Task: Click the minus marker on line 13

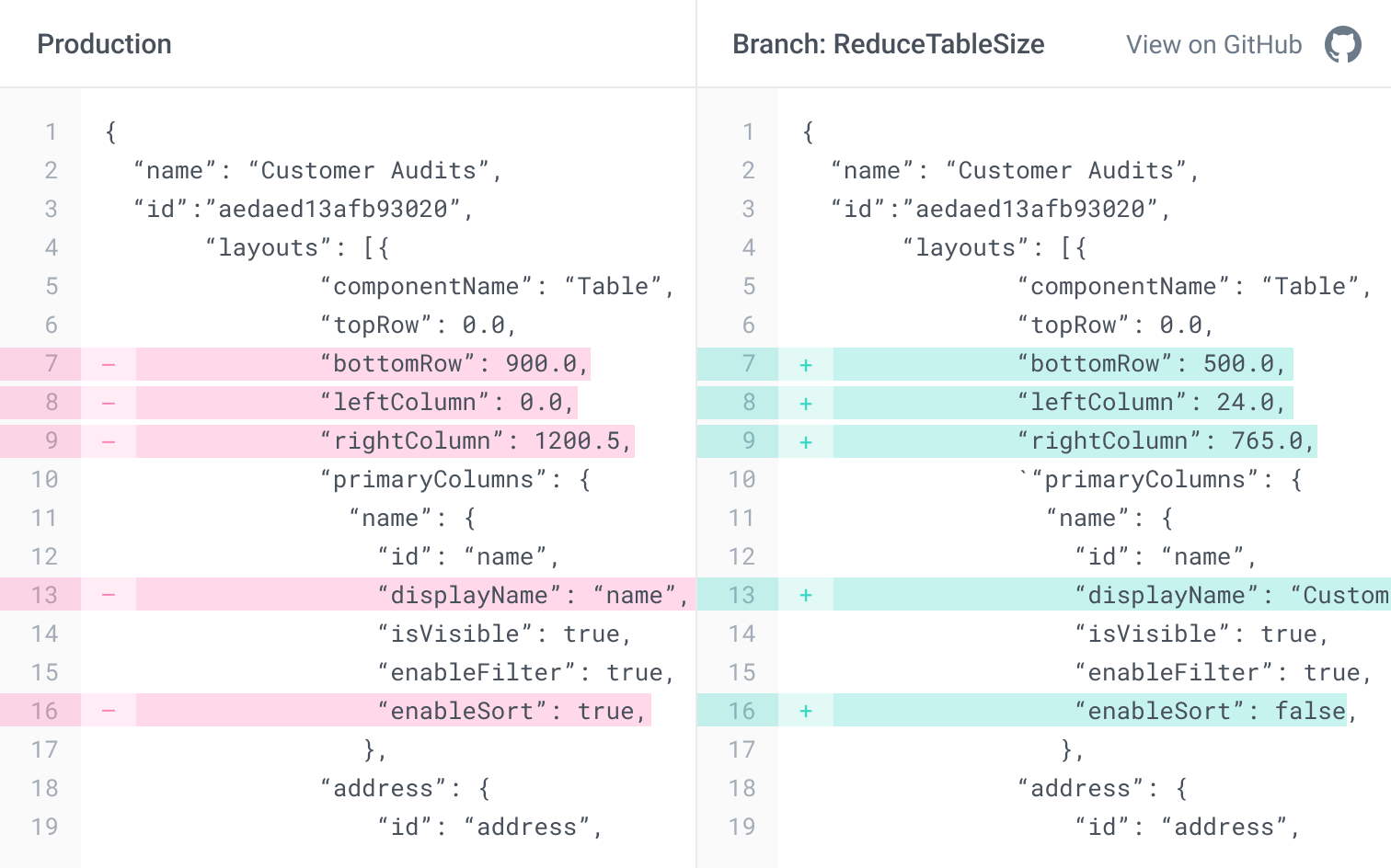Action: point(108,594)
